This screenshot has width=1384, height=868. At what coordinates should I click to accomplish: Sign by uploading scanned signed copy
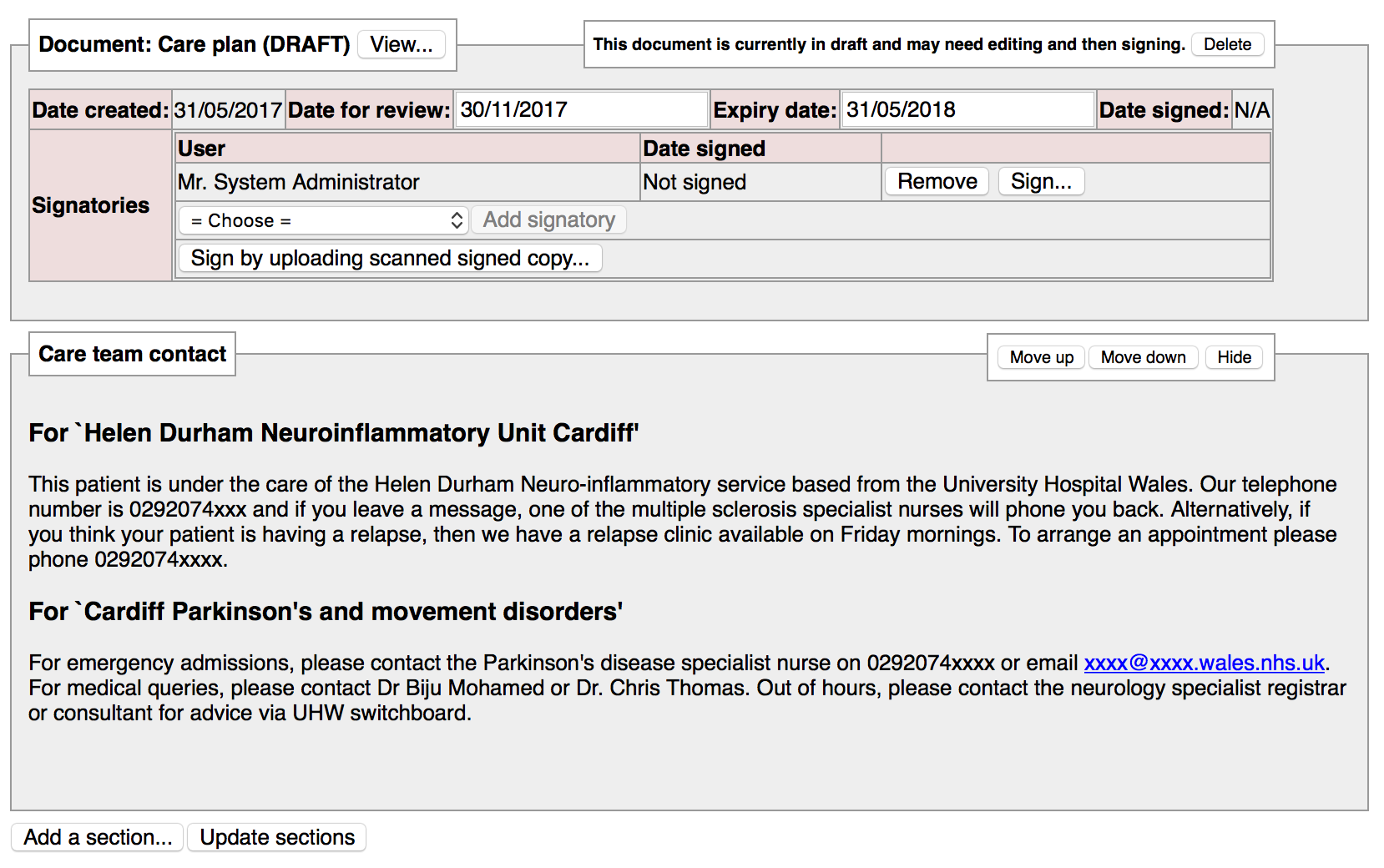coord(390,259)
